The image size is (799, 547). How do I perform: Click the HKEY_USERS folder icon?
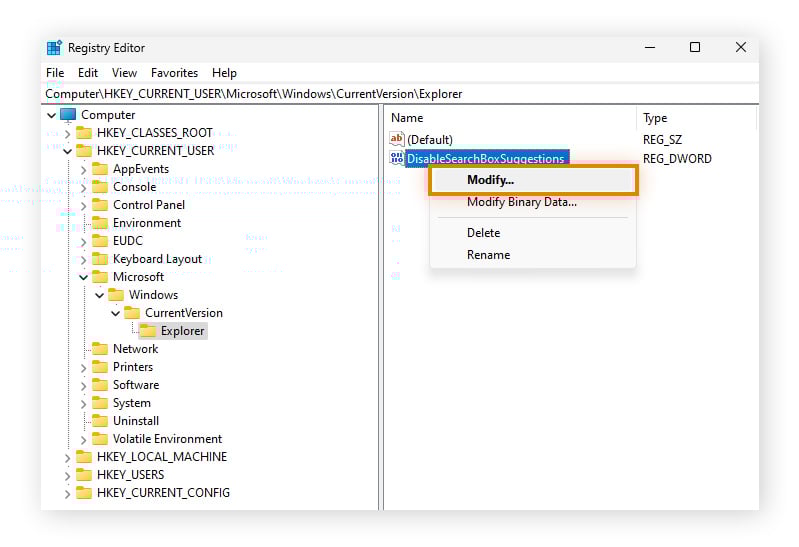(84, 475)
